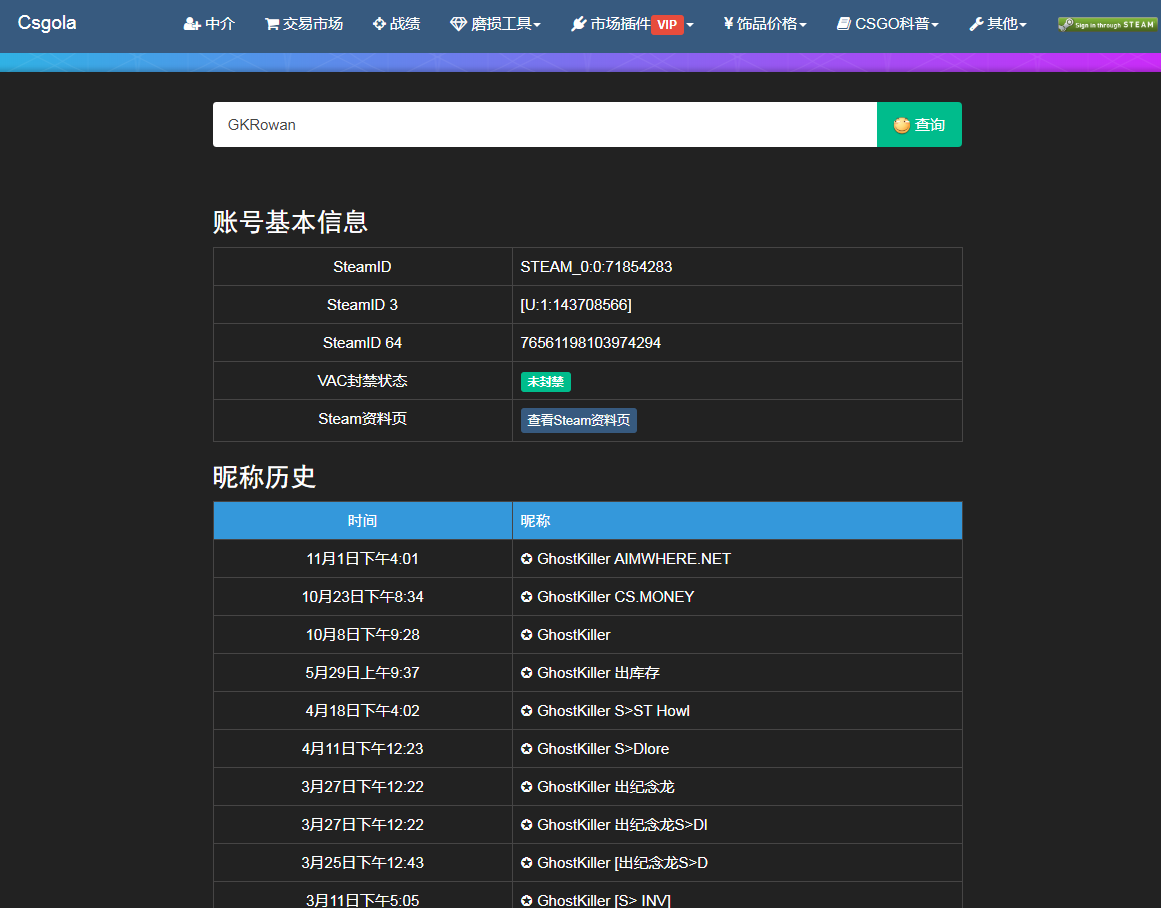Click the 4月11日下午12:23 timestamp

[363, 749]
